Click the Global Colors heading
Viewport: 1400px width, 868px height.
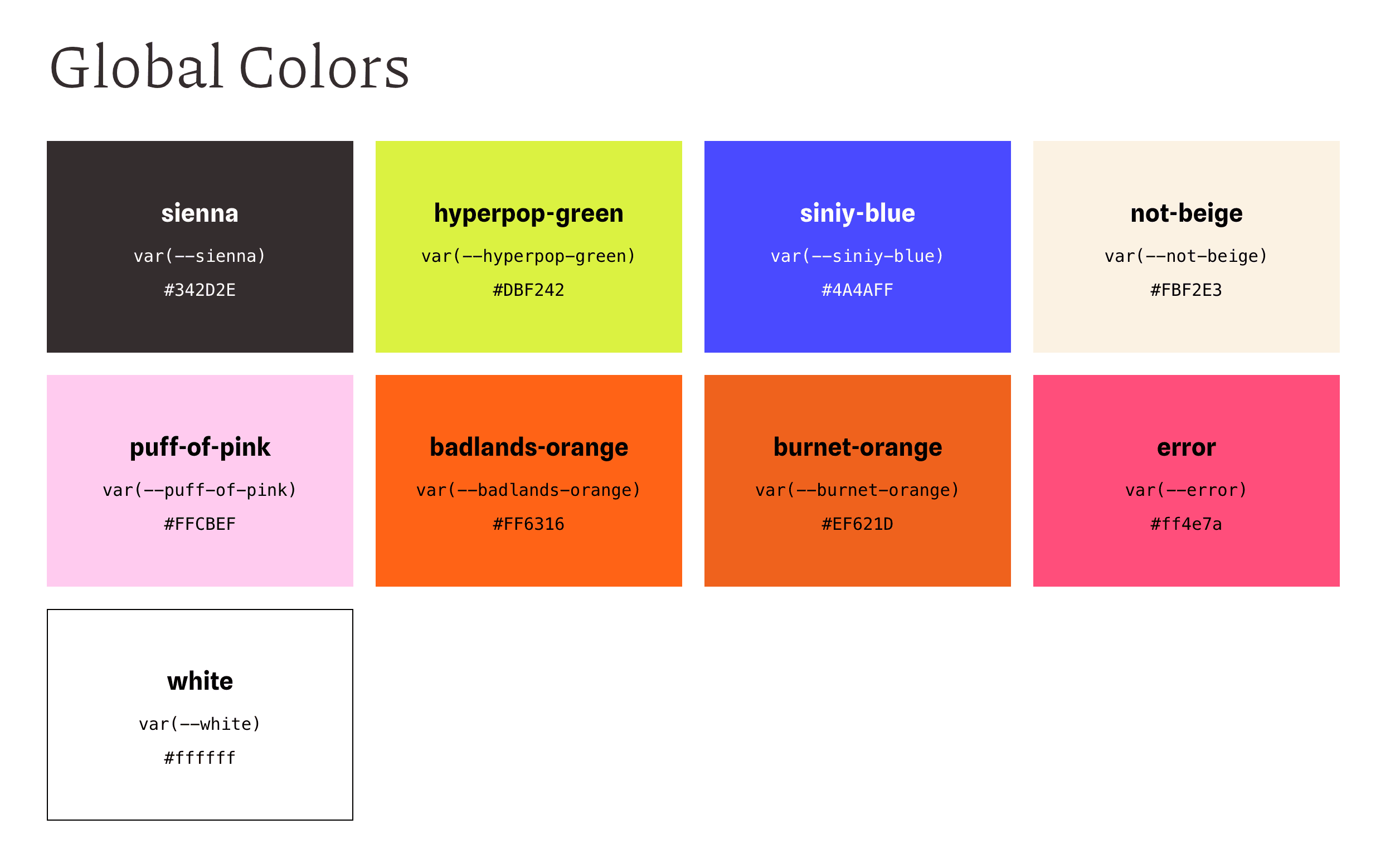[x=229, y=68]
